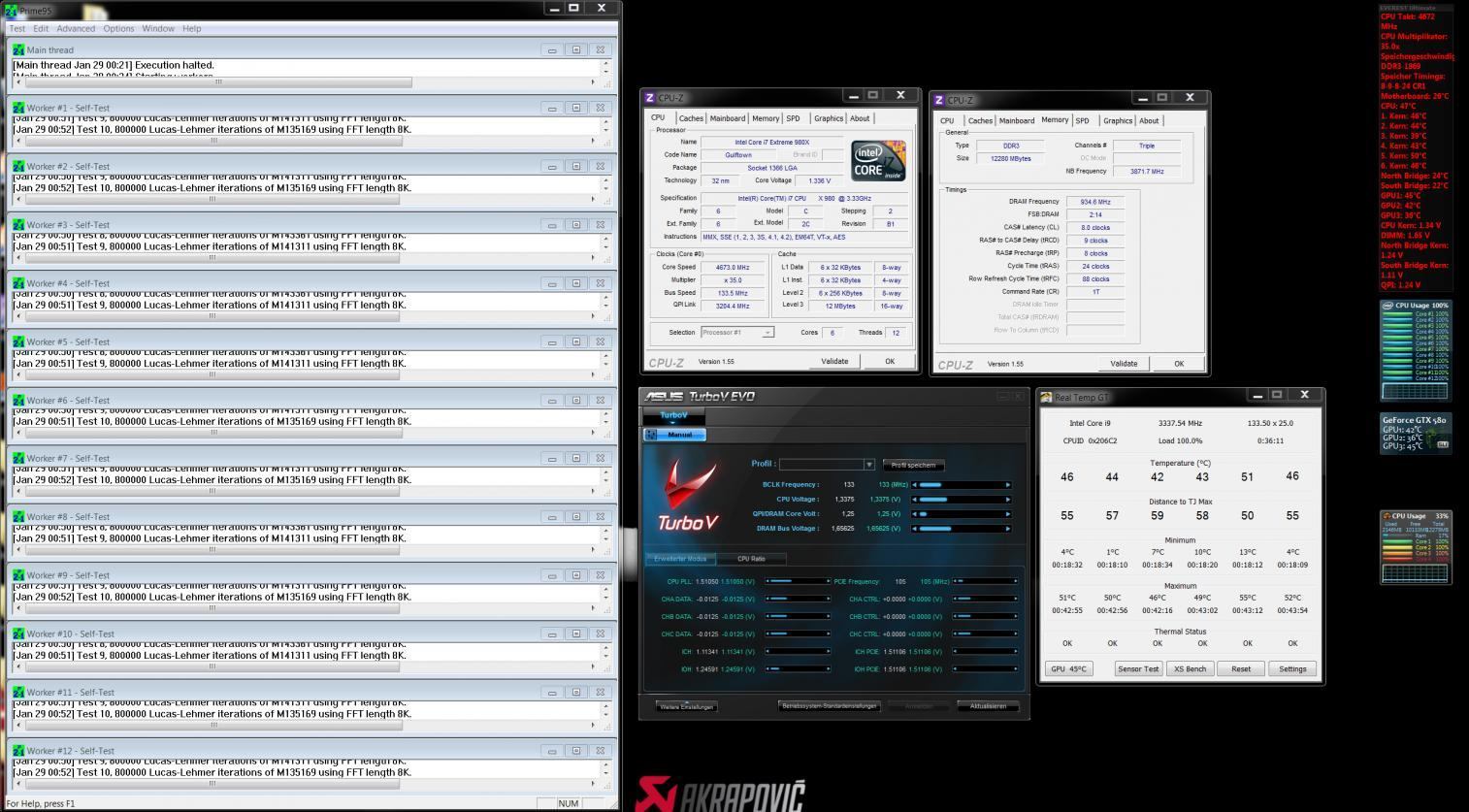Click Betriebssystem-Standardeinstellungen button
The width and height of the screenshot is (1469, 812).
(829, 706)
